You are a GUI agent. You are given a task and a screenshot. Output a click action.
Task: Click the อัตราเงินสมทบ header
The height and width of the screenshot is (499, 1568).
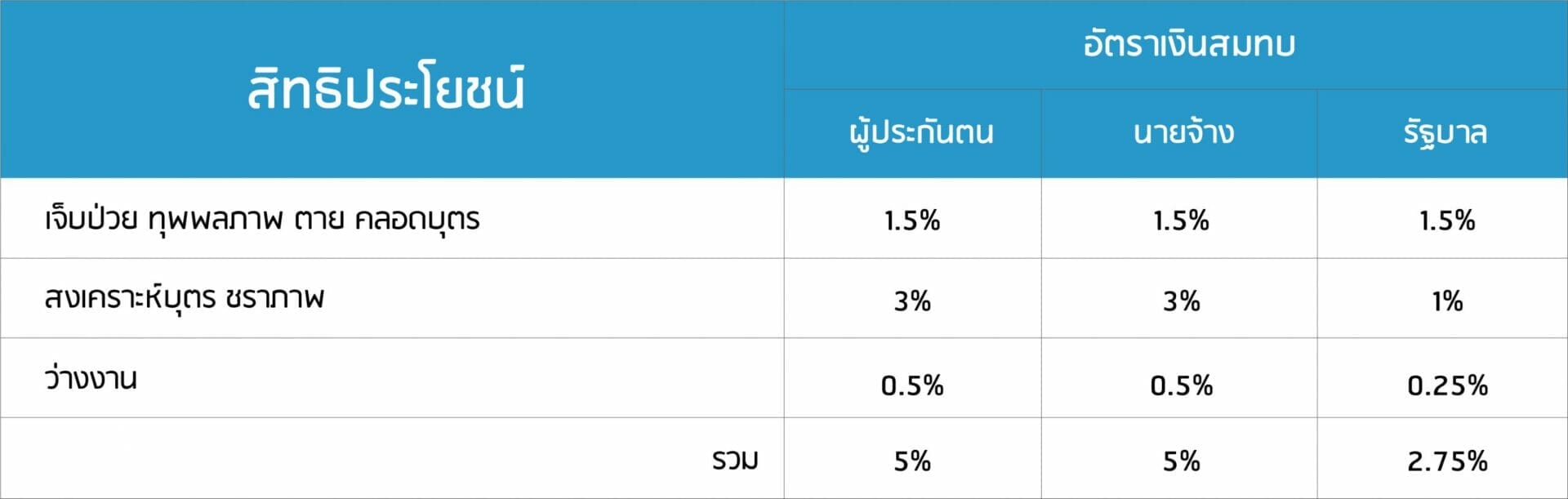click(x=1189, y=44)
